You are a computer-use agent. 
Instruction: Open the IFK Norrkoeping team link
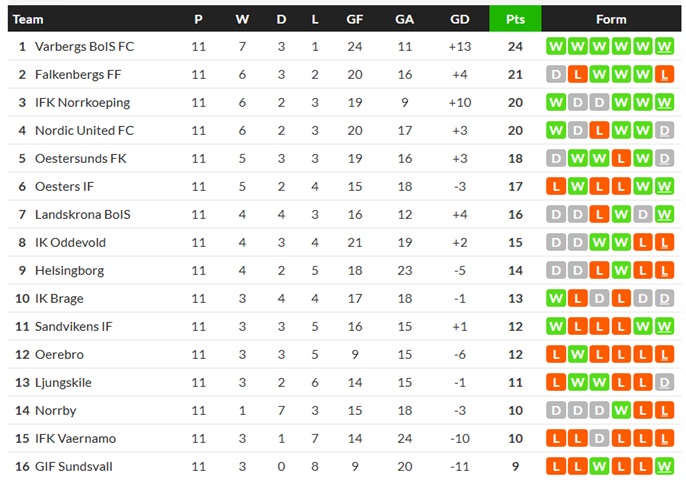(x=82, y=102)
